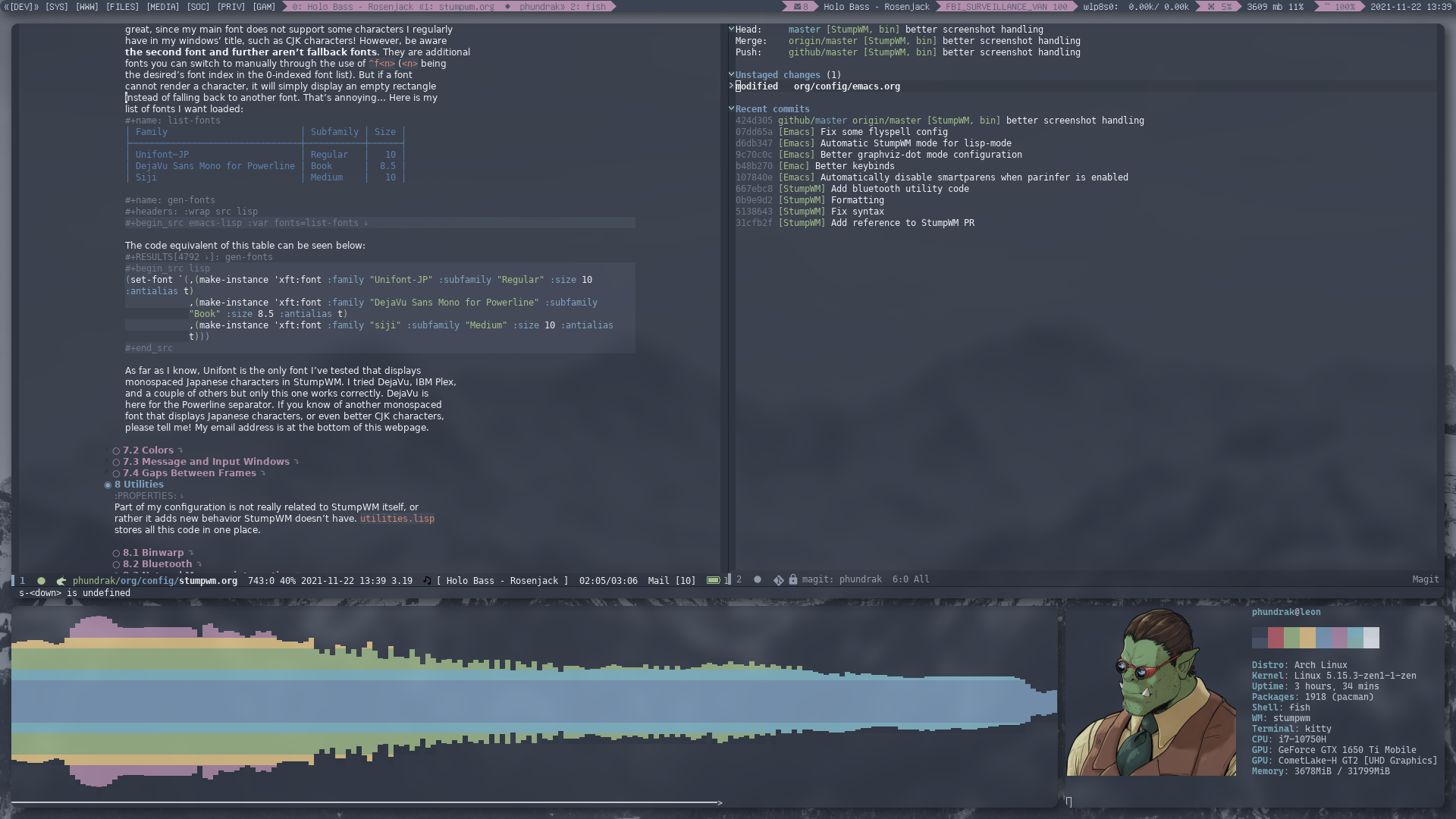Viewport: 1456px width, 819px height.
Task: Expand section 7.2 Colors disclosure triangle
Action: point(180,450)
